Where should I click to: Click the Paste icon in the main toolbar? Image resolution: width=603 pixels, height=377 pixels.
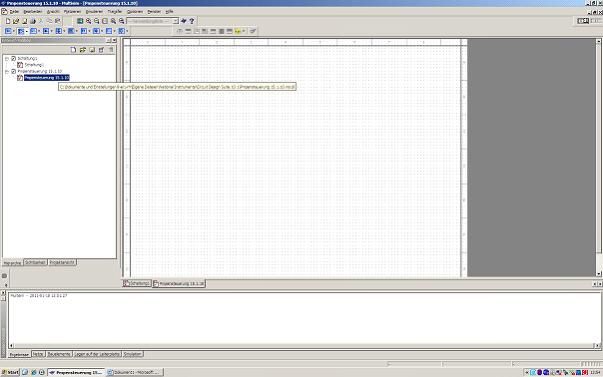click(x=58, y=21)
